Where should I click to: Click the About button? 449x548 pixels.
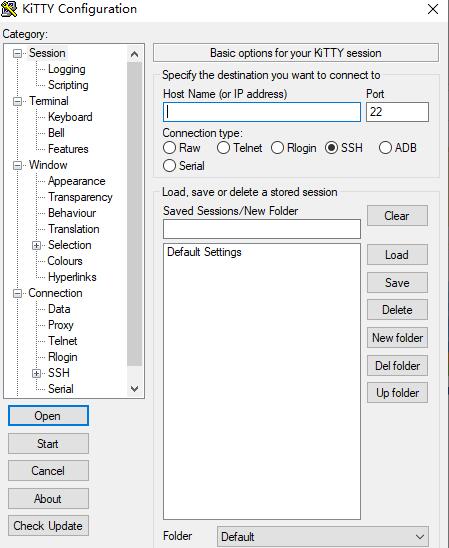[x=48, y=499]
